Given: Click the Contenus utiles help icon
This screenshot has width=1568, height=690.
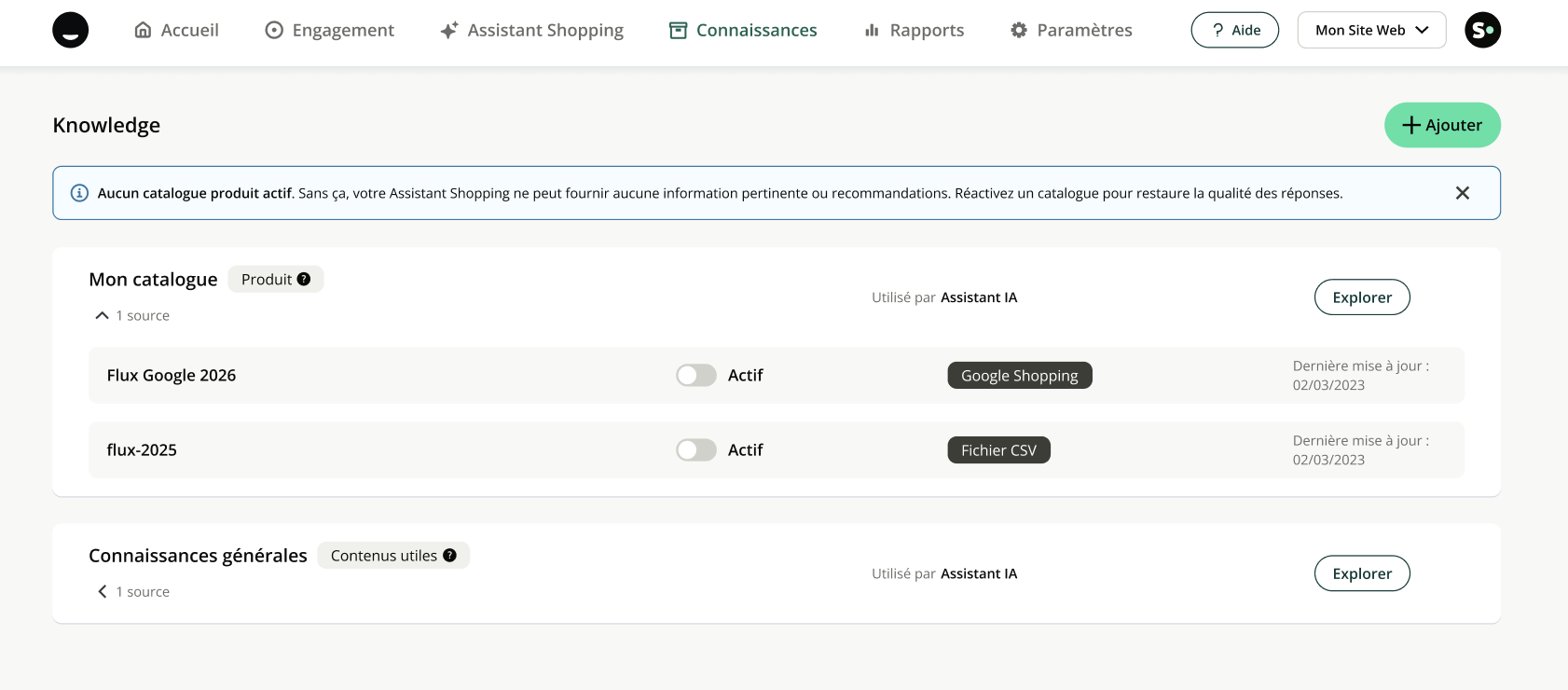Looking at the screenshot, I should coord(450,555).
